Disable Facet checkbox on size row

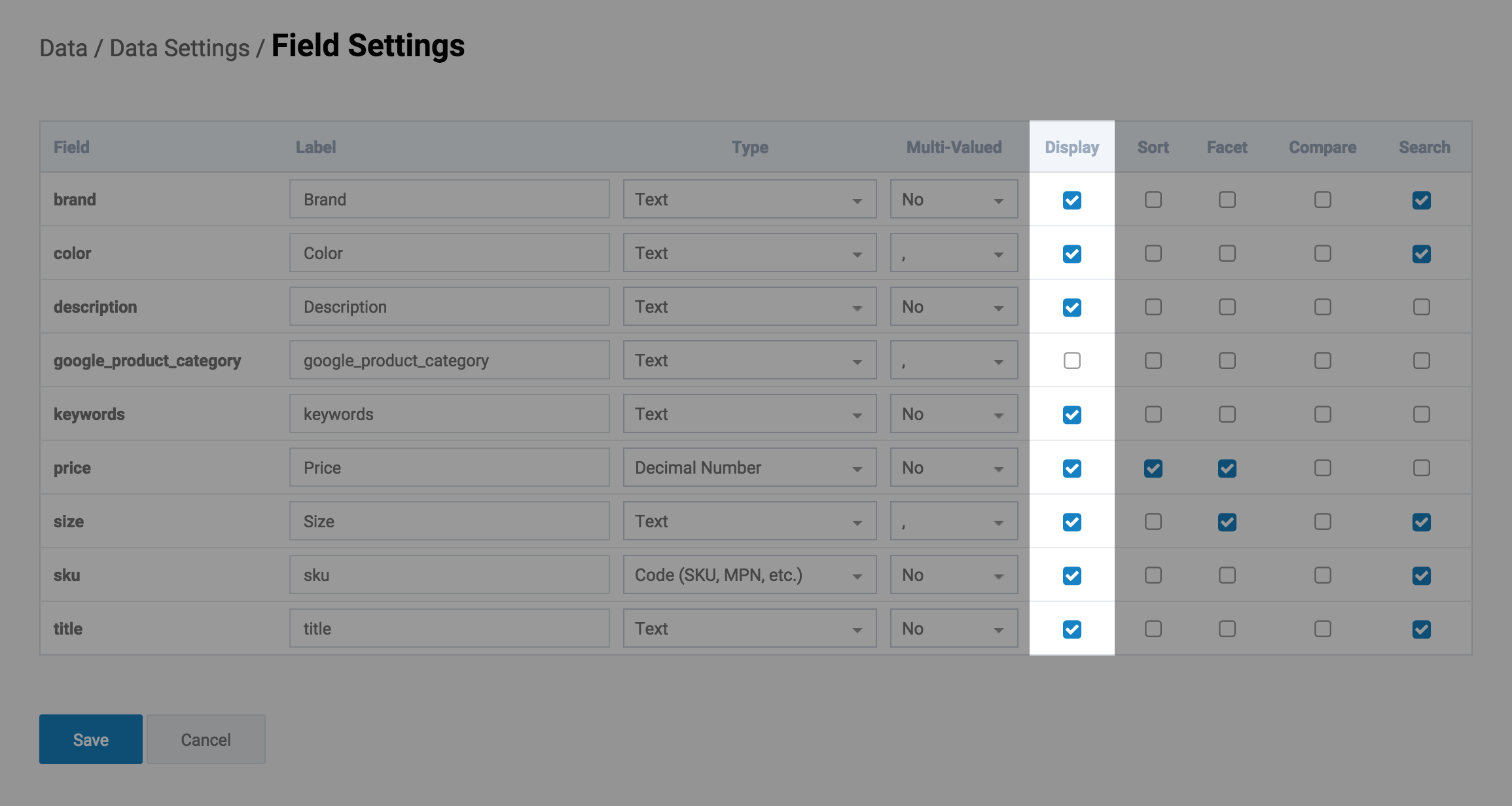coord(1227,522)
